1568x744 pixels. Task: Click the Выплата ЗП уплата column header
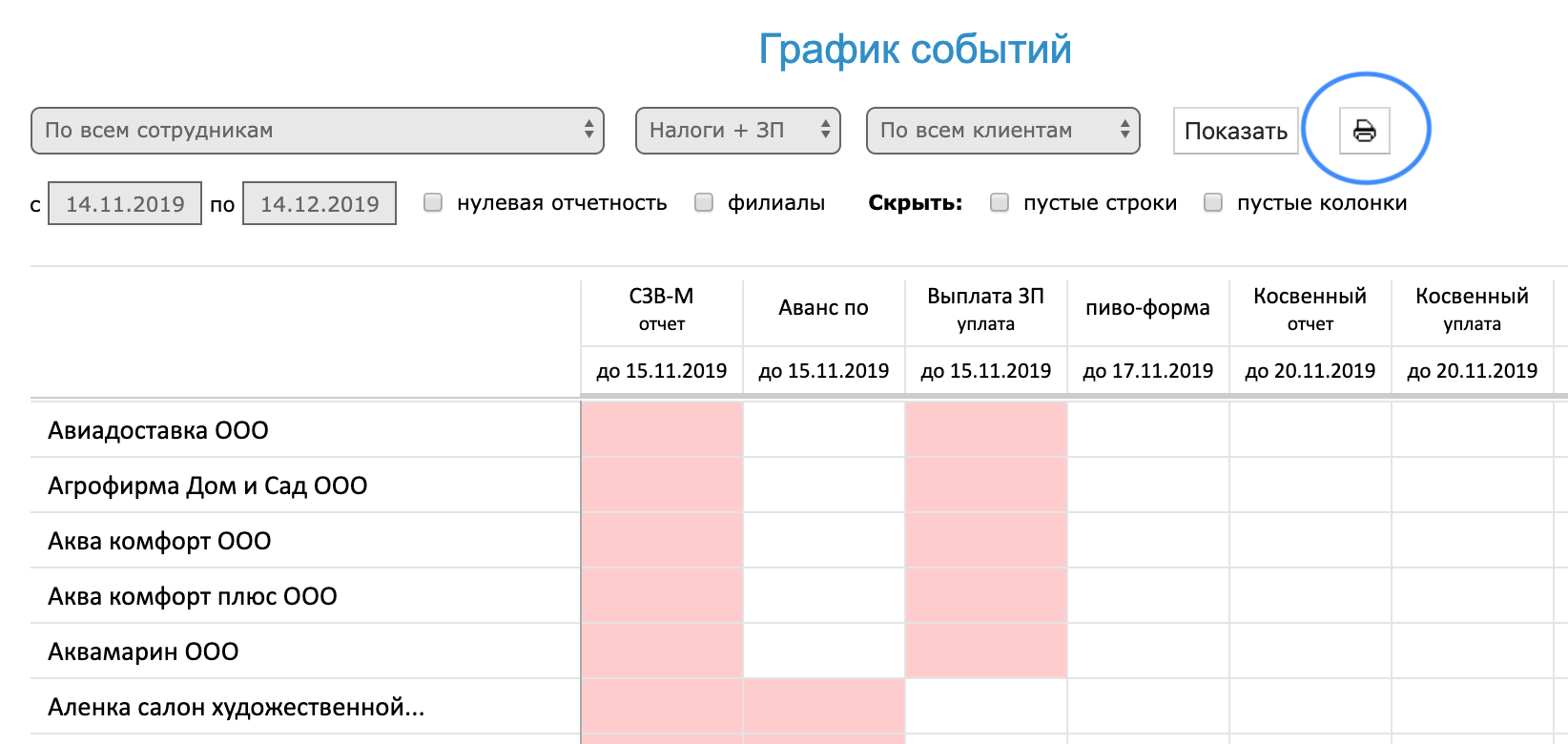(x=986, y=309)
